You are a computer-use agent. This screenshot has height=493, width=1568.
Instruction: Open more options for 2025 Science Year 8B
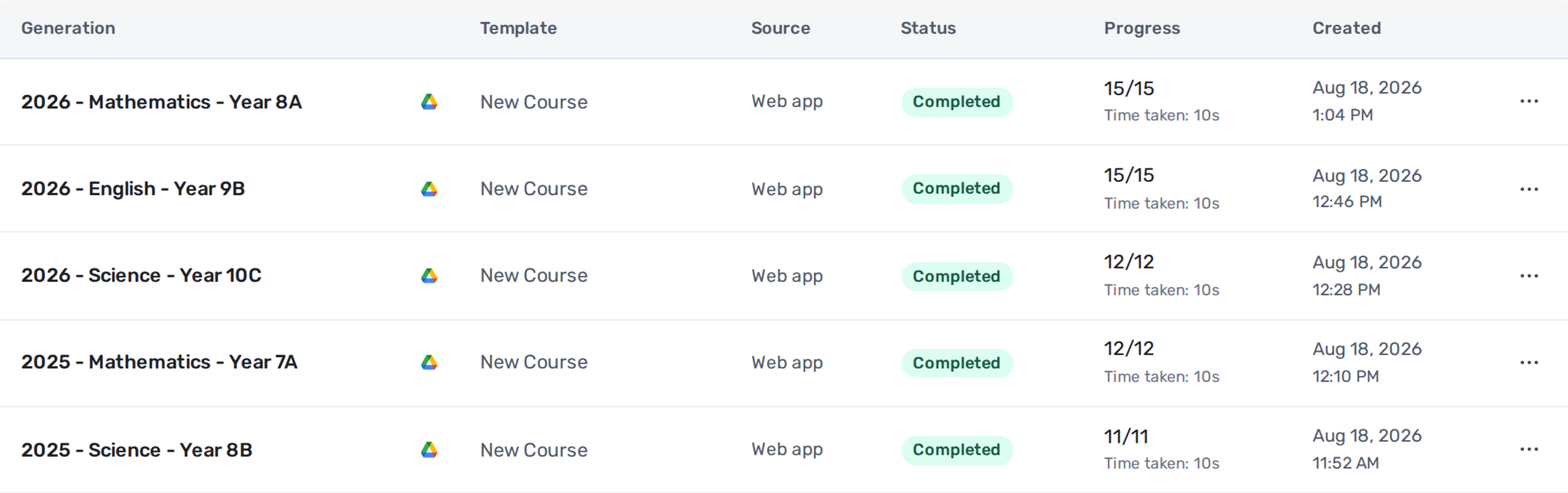click(x=1529, y=449)
